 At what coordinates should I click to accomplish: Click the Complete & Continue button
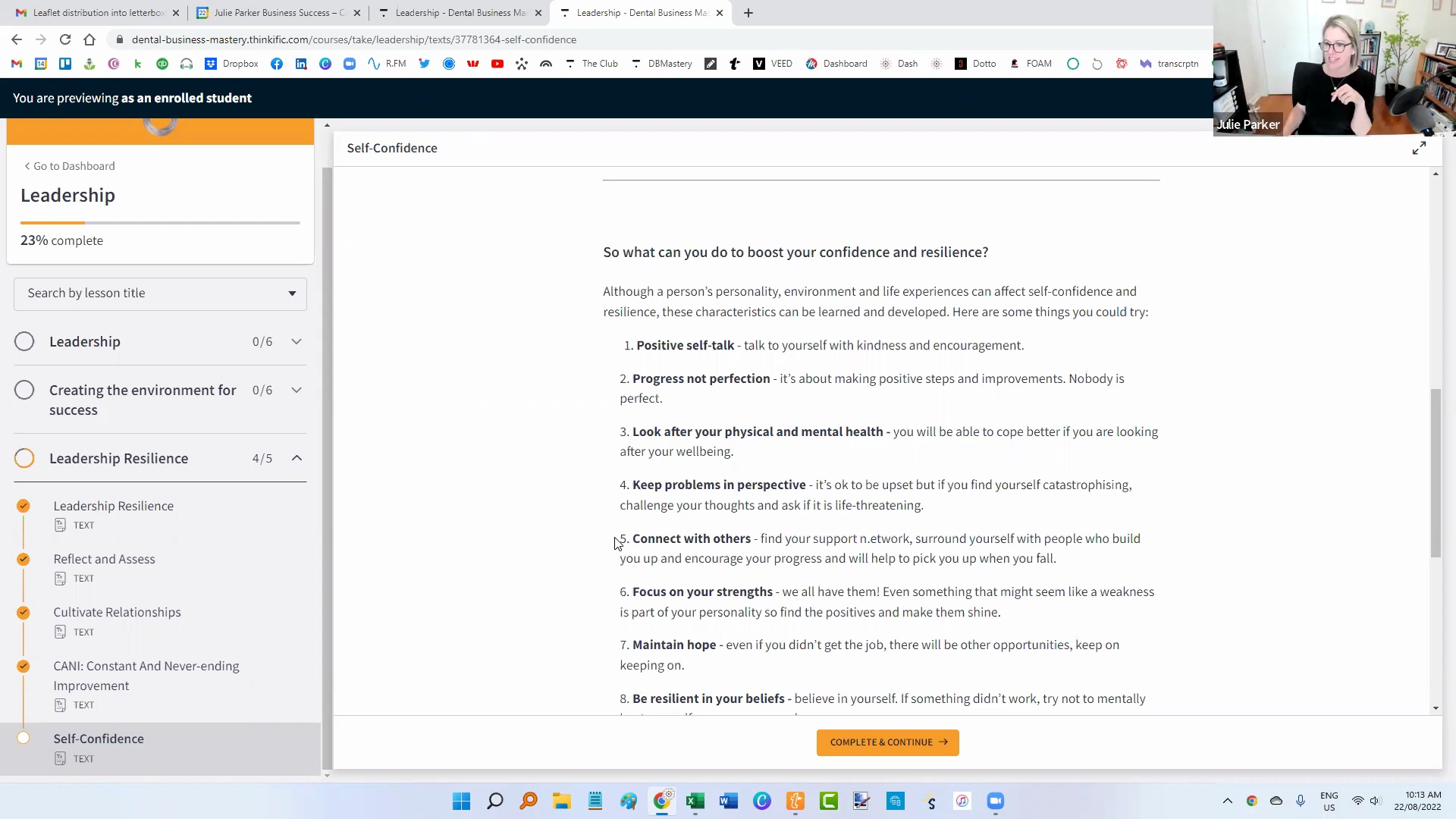point(887,742)
